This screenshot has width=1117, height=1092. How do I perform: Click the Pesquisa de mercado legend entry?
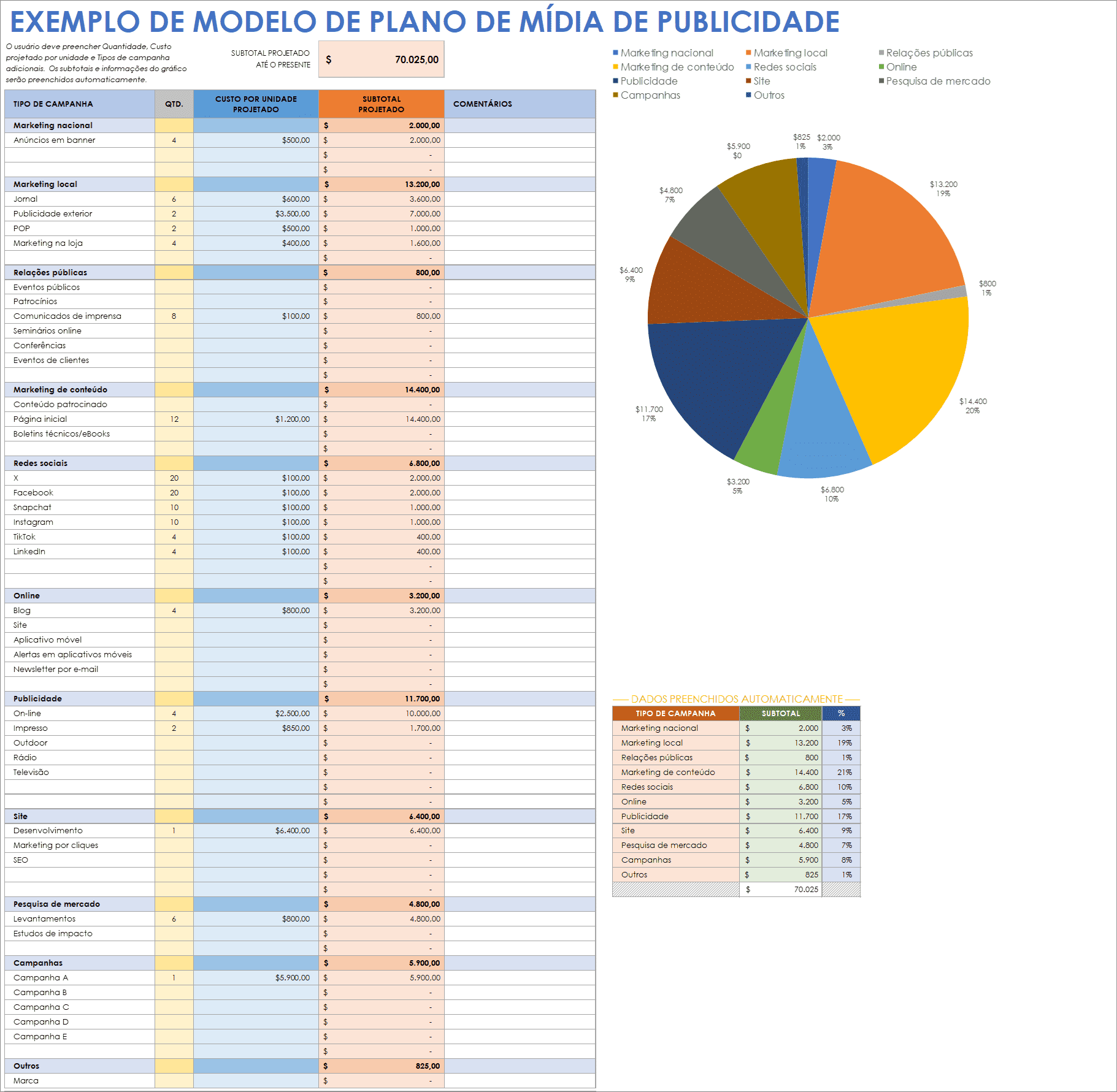934,81
